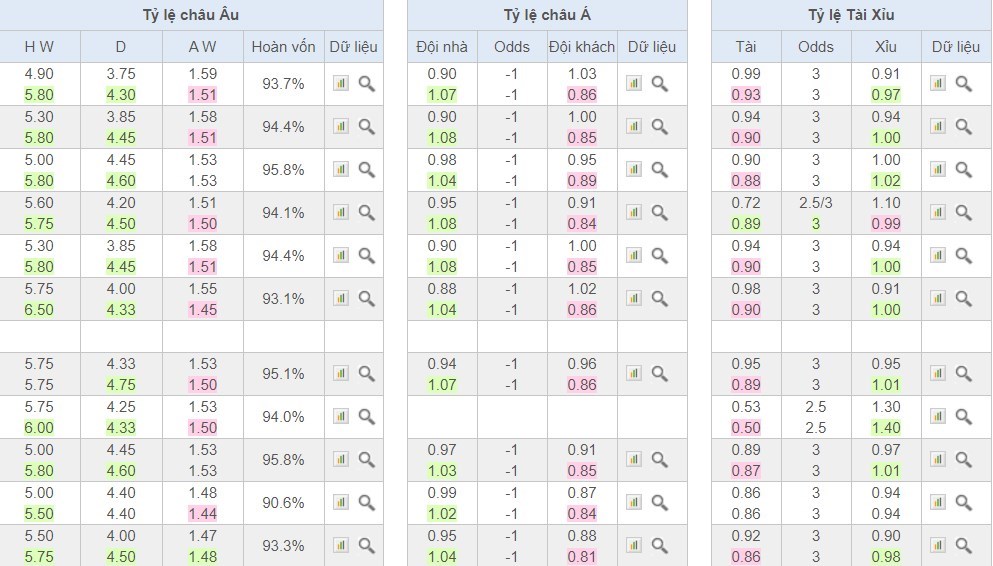Select the highlighted Tài value 0.50
This screenshot has width=993, height=566.
coord(746,427)
